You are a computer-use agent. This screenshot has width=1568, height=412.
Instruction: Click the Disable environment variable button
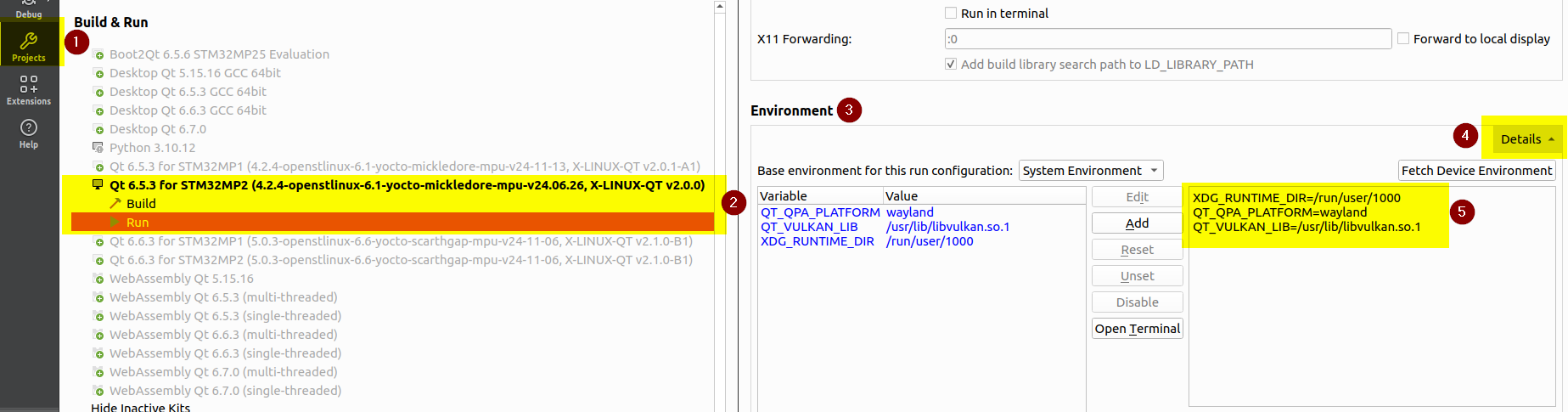pyautogui.click(x=1138, y=302)
